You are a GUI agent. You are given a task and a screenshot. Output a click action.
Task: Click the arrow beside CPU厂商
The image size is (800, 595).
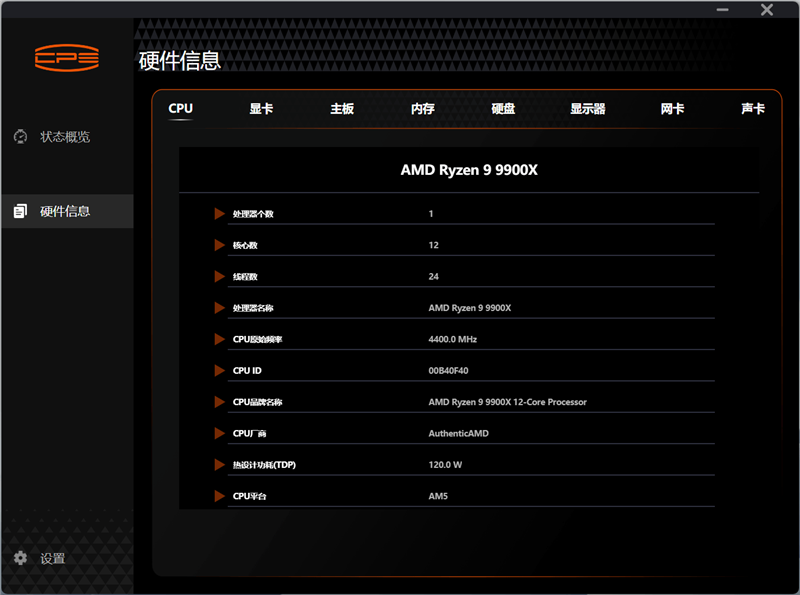[x=219, y=433]
